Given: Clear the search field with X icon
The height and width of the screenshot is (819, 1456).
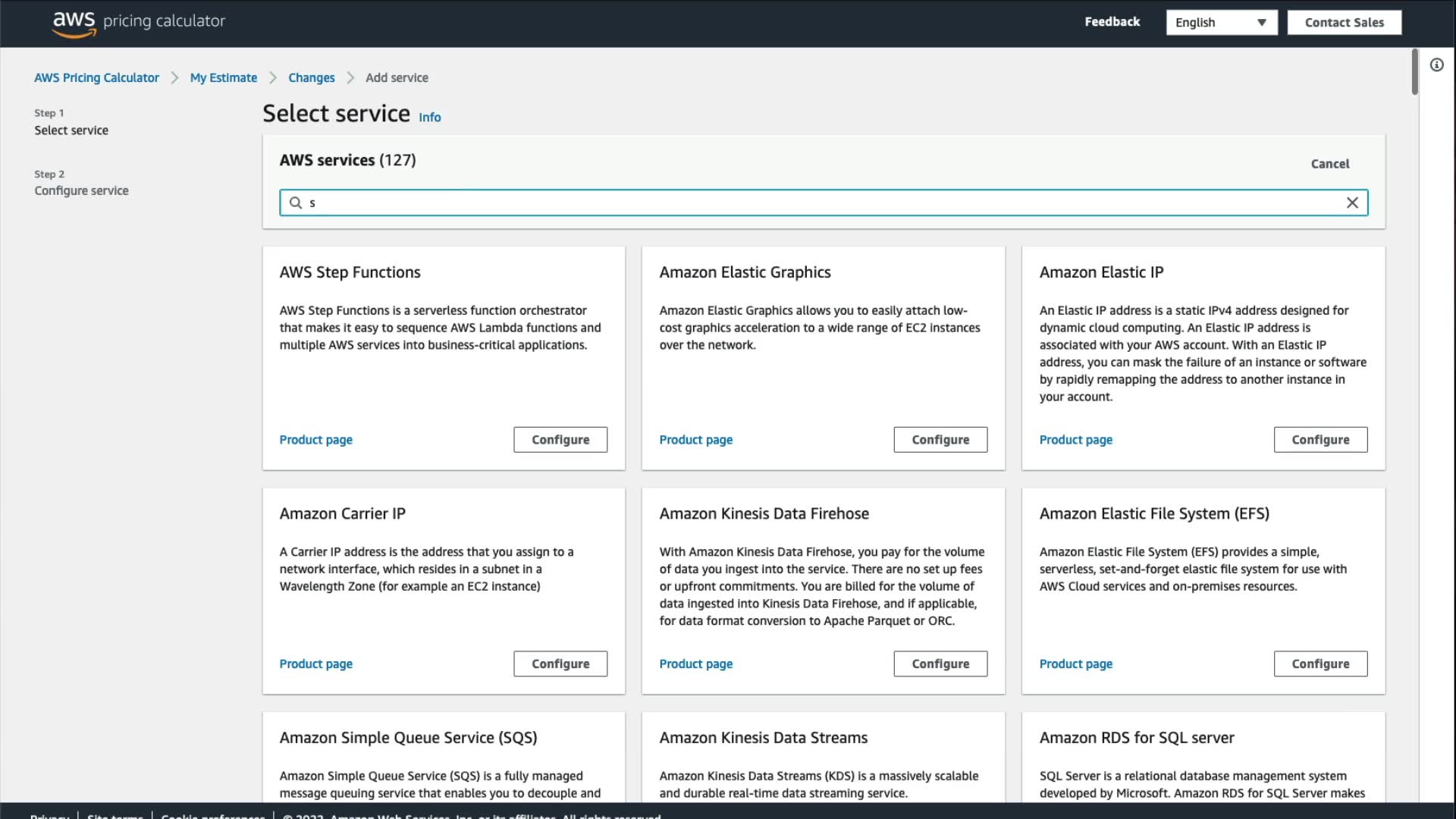Looking at the screenshot, I should 1352,202.
